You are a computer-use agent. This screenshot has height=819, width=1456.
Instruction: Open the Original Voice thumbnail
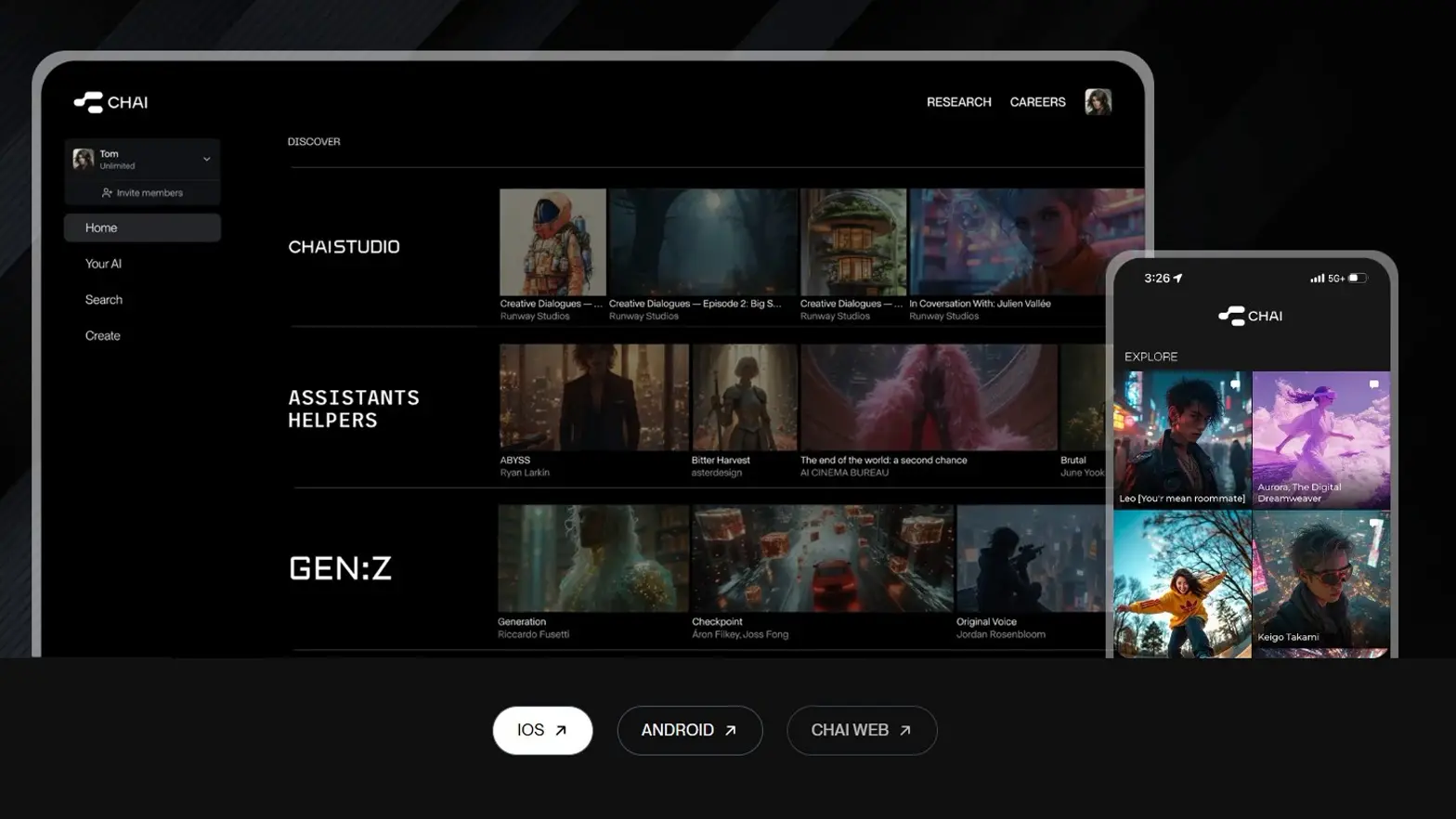pos(1031,558)
